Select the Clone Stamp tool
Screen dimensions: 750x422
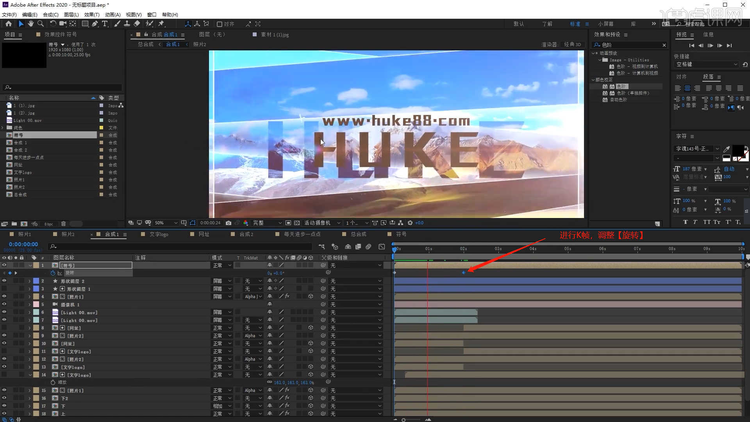click(127, 23)
